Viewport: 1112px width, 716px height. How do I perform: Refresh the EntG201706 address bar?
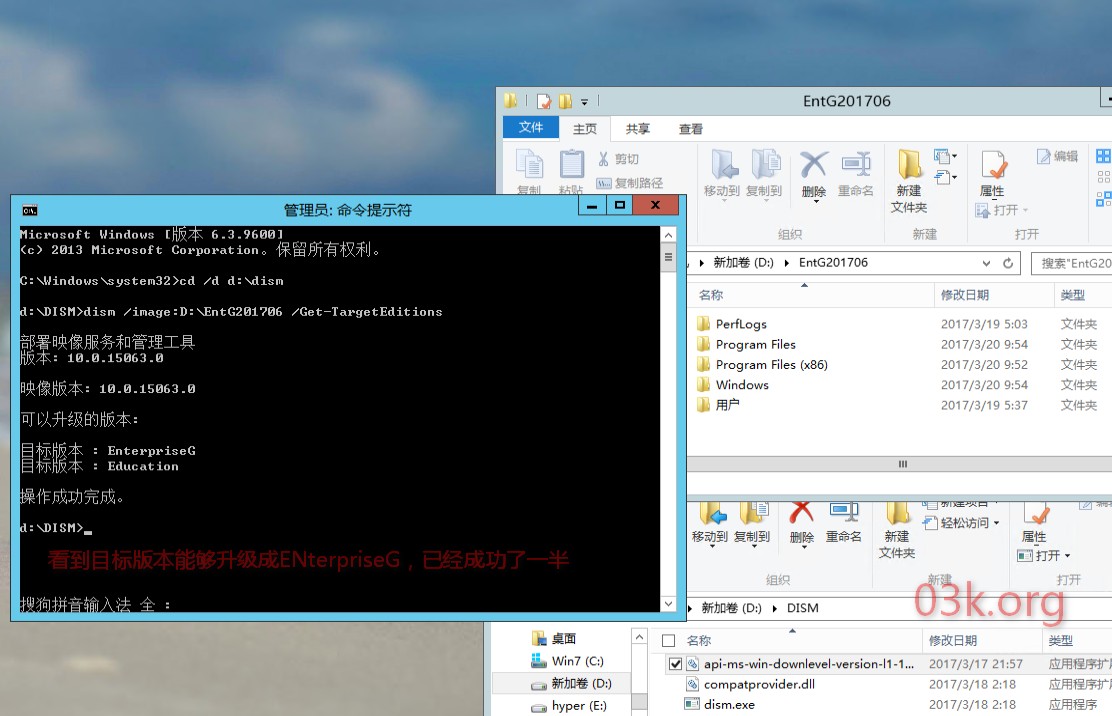(1008, 263)
